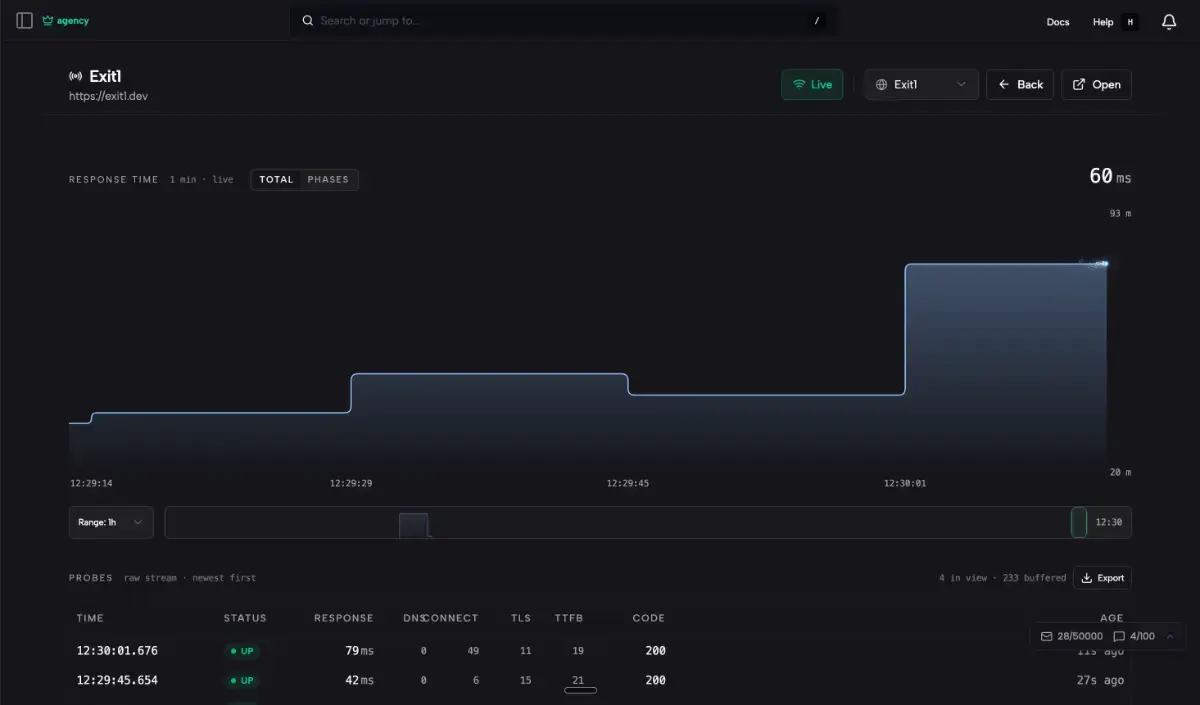
Task: Click the TLS column header
Action: pos(520,618)
